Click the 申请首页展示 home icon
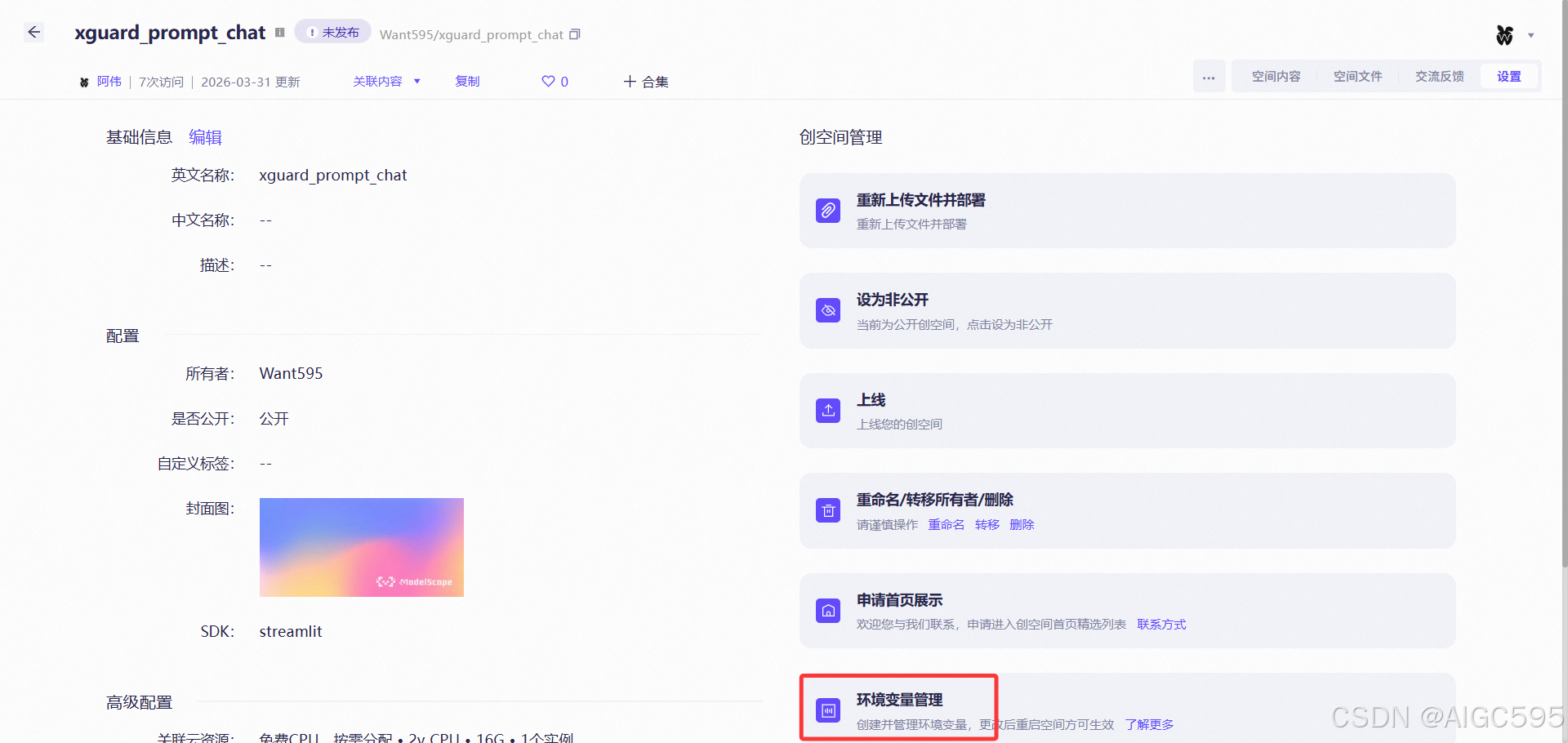 [x=827, y=610]
